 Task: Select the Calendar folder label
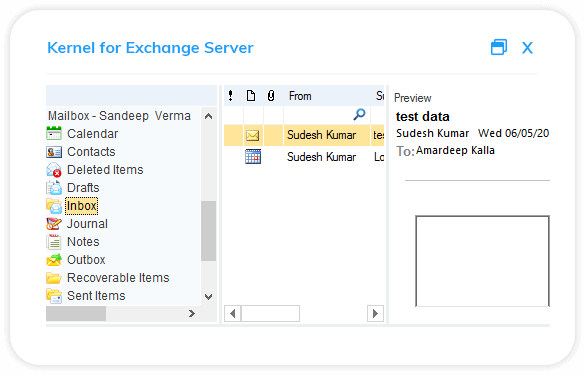tap(93, 134)
